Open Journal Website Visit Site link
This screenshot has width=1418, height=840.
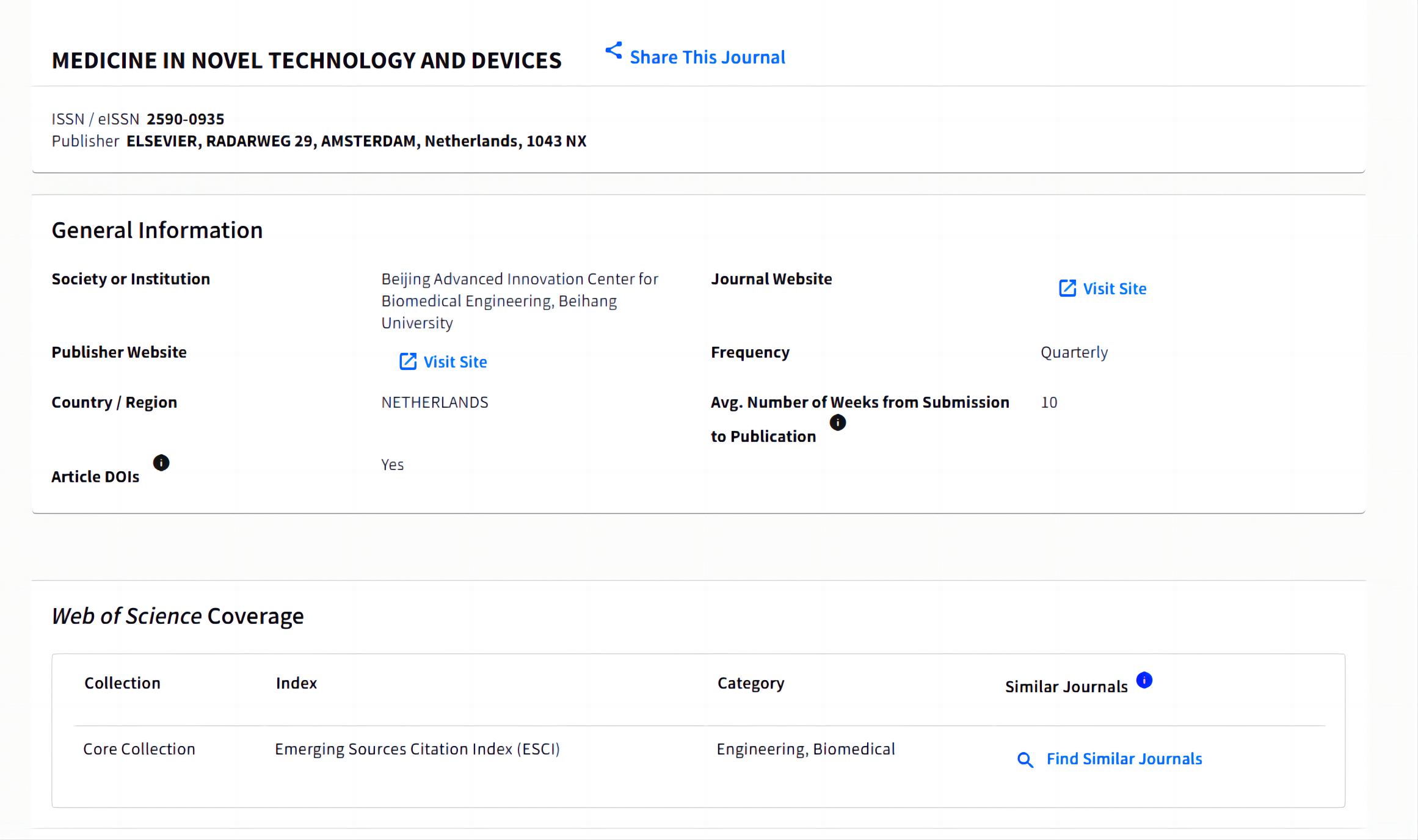click(1114, 289)
